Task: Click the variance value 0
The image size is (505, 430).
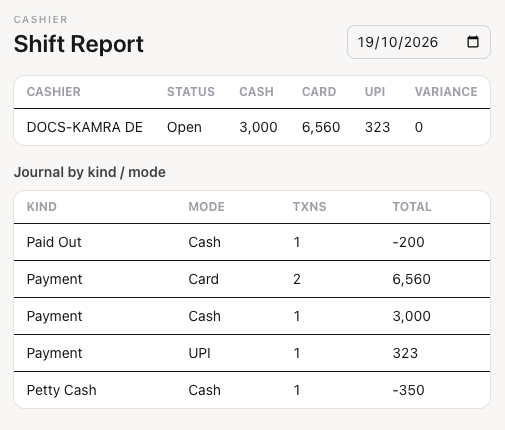Action: [419, 127]
